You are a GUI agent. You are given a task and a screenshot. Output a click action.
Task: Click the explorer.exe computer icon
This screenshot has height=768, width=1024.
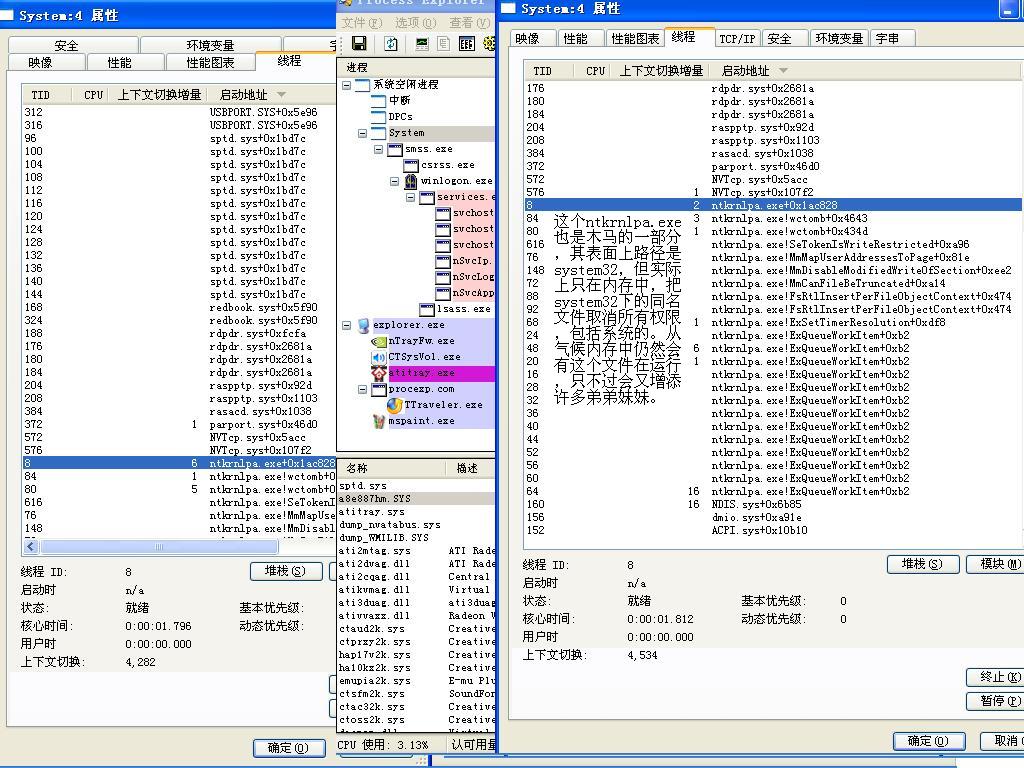click(x=363, y=325)
